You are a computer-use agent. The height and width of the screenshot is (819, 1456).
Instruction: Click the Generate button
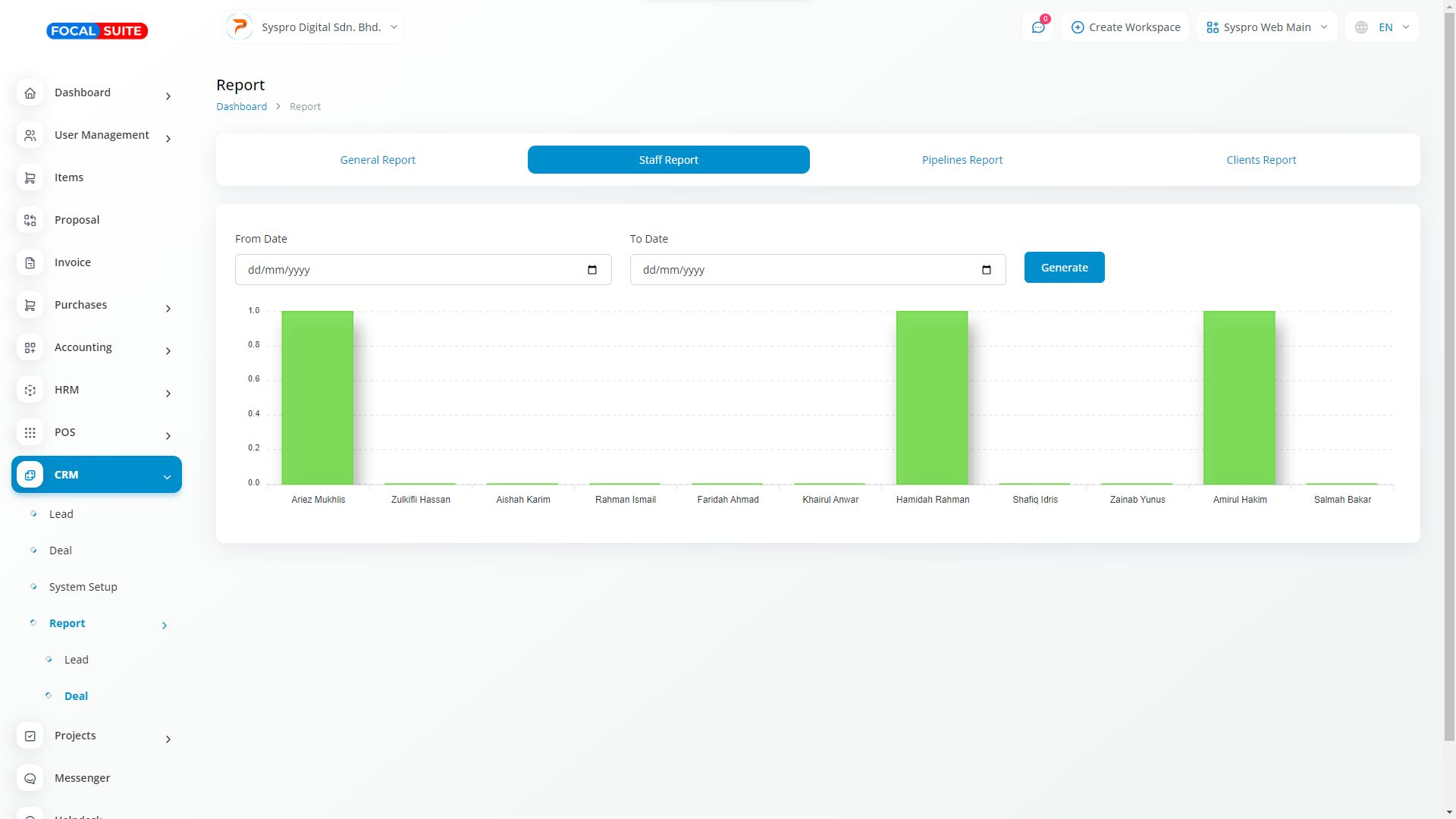click(x=1064, y=268)
